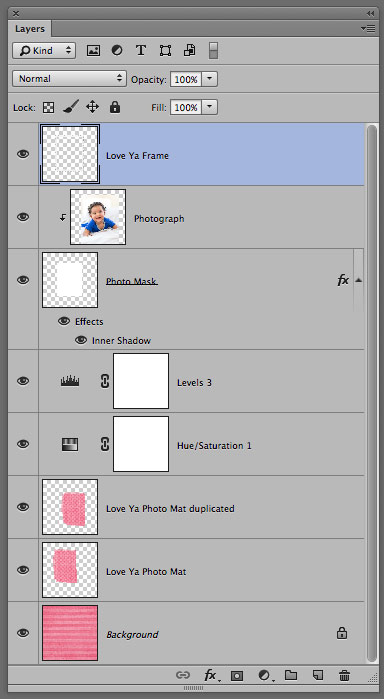Click the Photo Mask layer name
Screen dimensions: 384x699
[132, 281]
